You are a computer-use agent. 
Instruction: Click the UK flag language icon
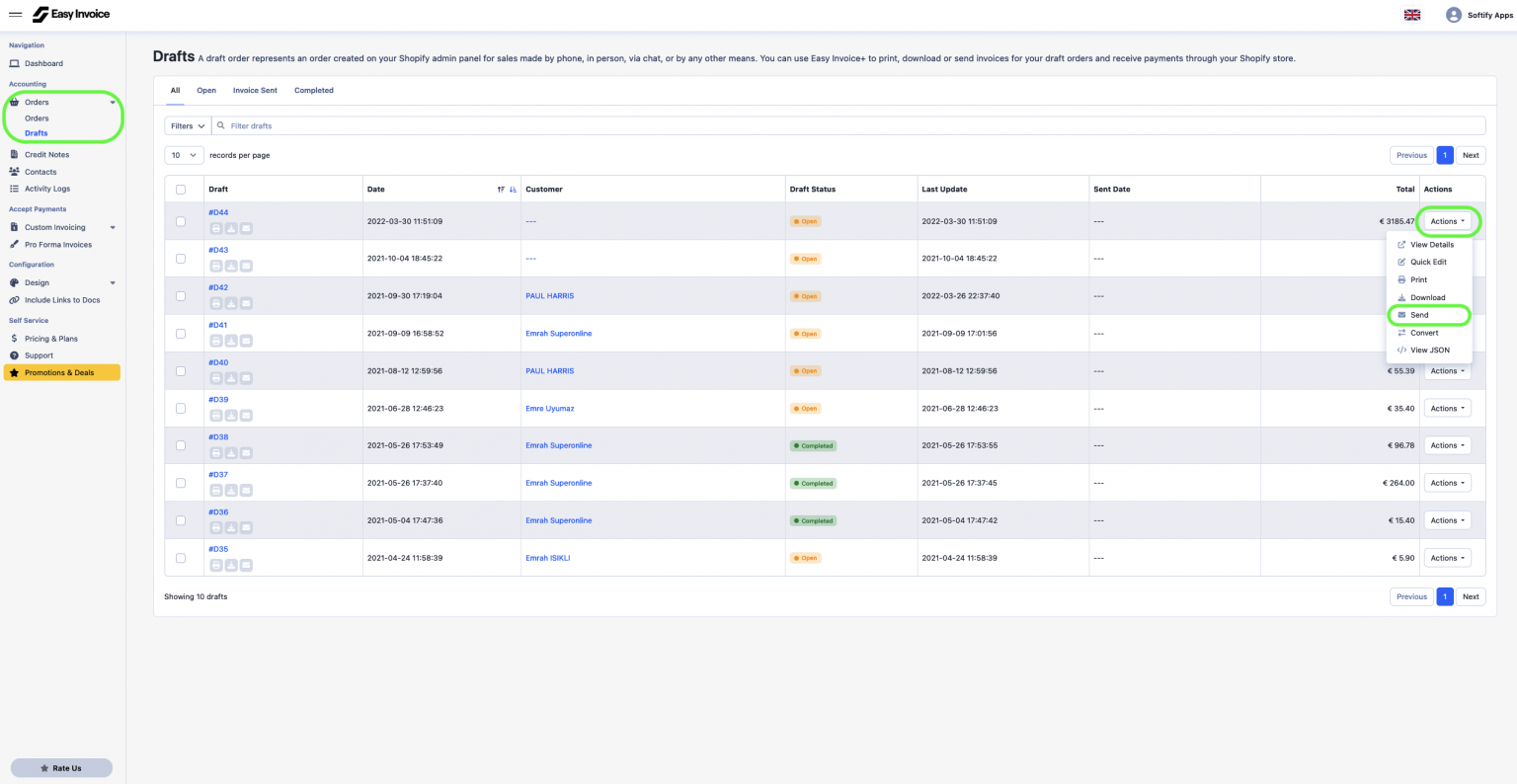click(x=1411, y=15)
